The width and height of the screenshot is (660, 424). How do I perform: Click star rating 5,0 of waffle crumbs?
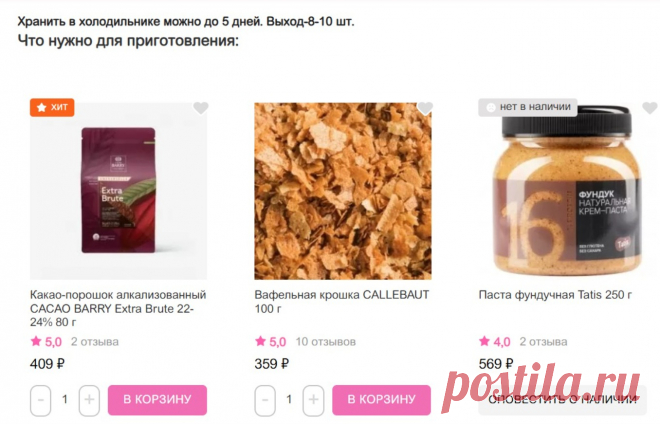click(x=271, y=341)
